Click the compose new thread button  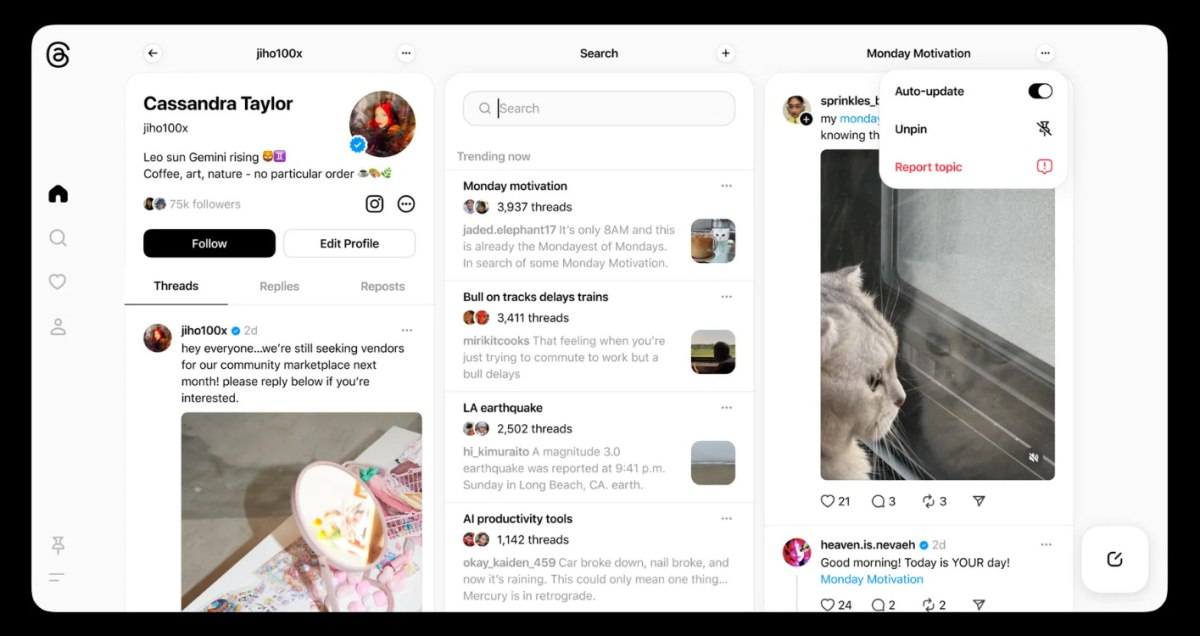[x=1115, y=559]
